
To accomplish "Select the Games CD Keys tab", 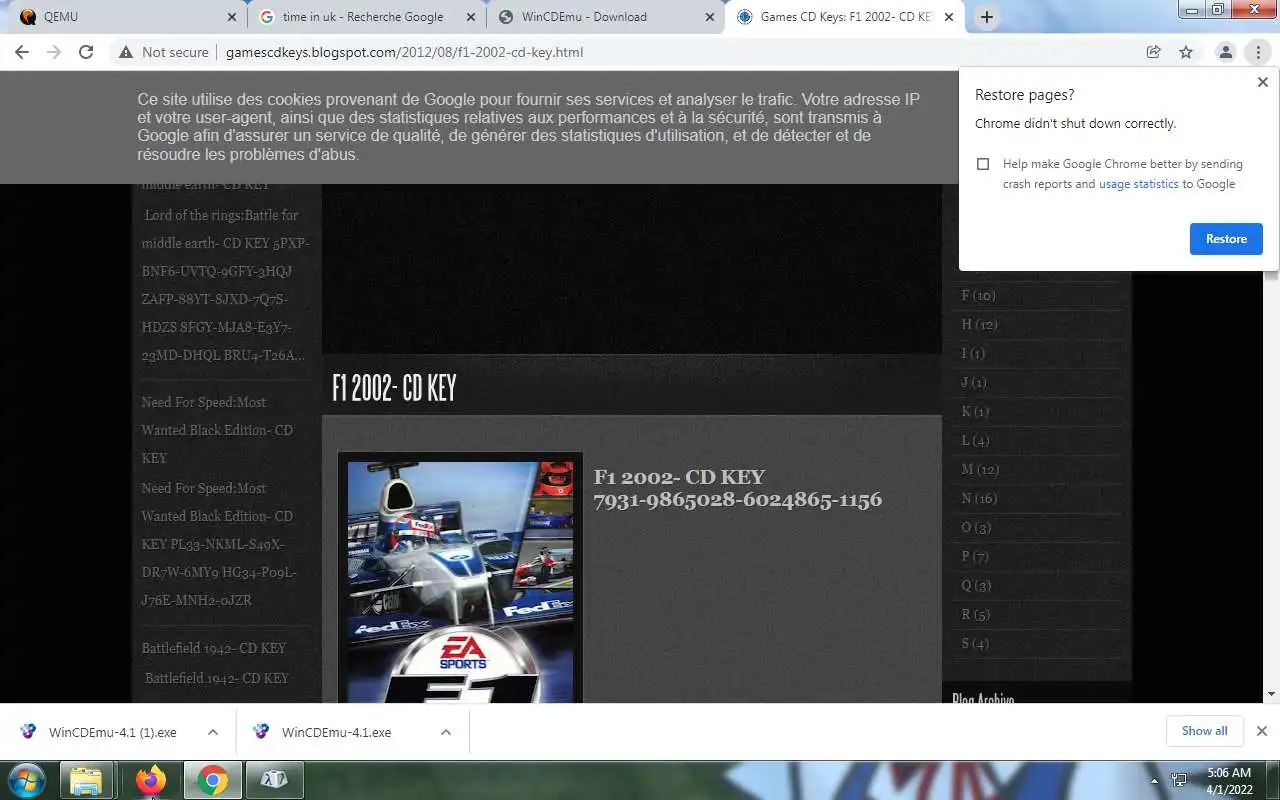I will click(843, 17).
